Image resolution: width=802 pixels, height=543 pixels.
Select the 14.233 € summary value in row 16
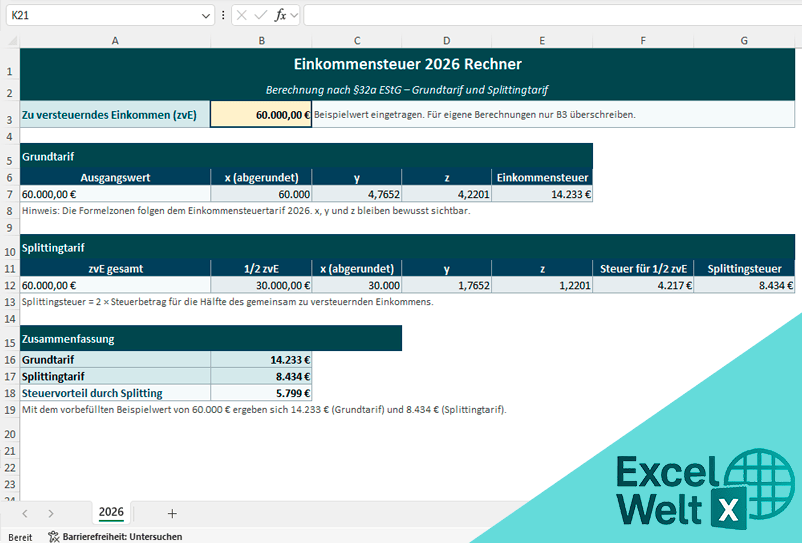coord(261,359)
